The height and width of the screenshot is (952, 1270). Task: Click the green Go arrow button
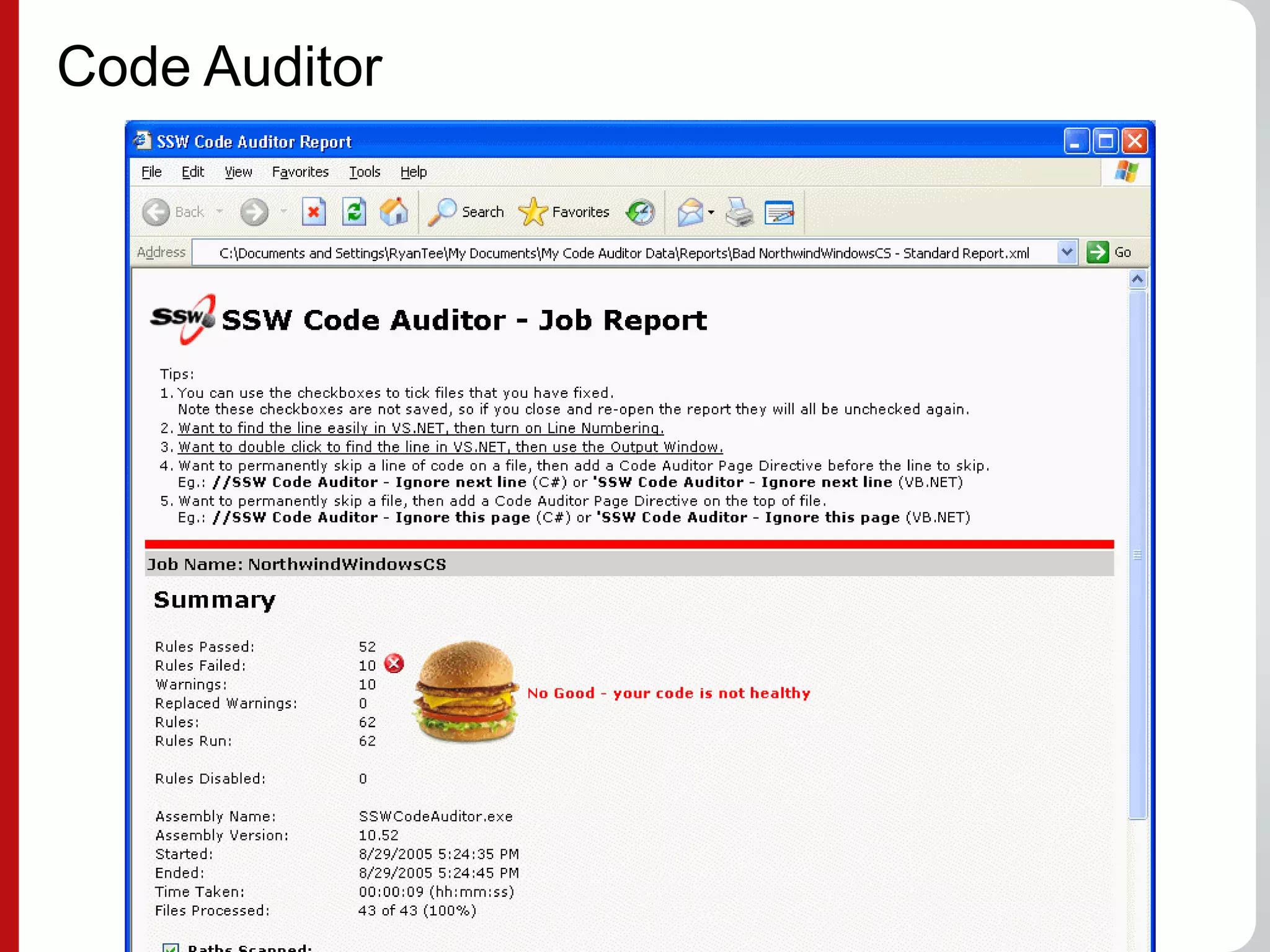tap(1098, 252)
